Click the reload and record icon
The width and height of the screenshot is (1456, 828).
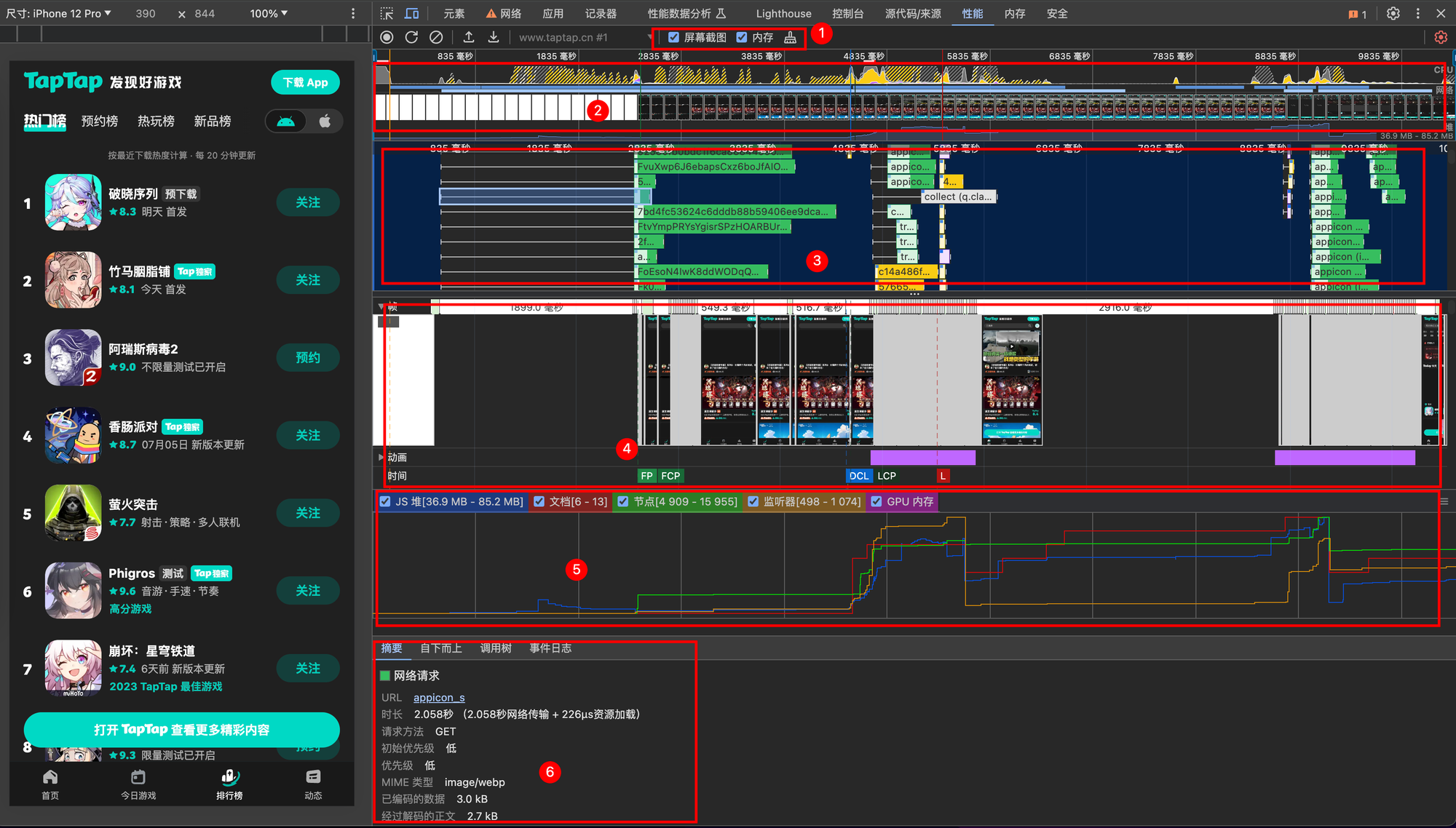click(x=411, y=37)
